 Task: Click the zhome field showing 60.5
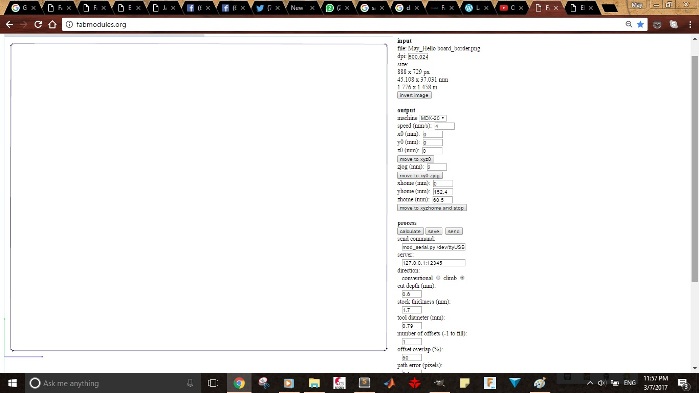point(442,200)
